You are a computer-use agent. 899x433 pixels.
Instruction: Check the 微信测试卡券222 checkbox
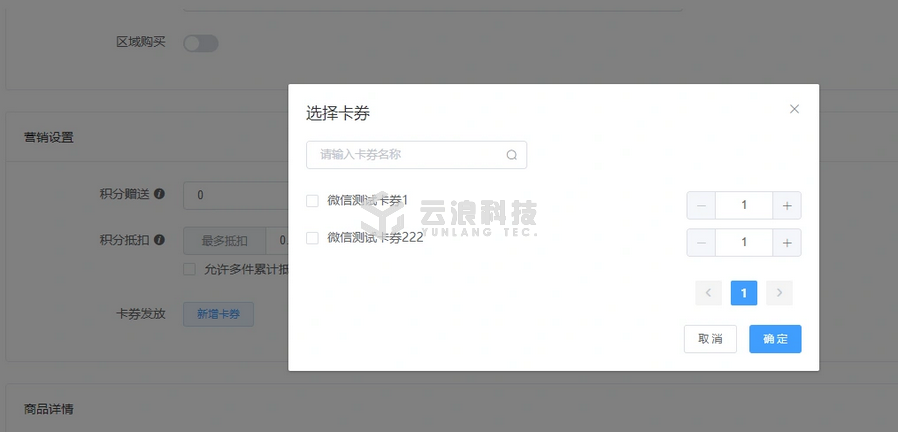312,238
